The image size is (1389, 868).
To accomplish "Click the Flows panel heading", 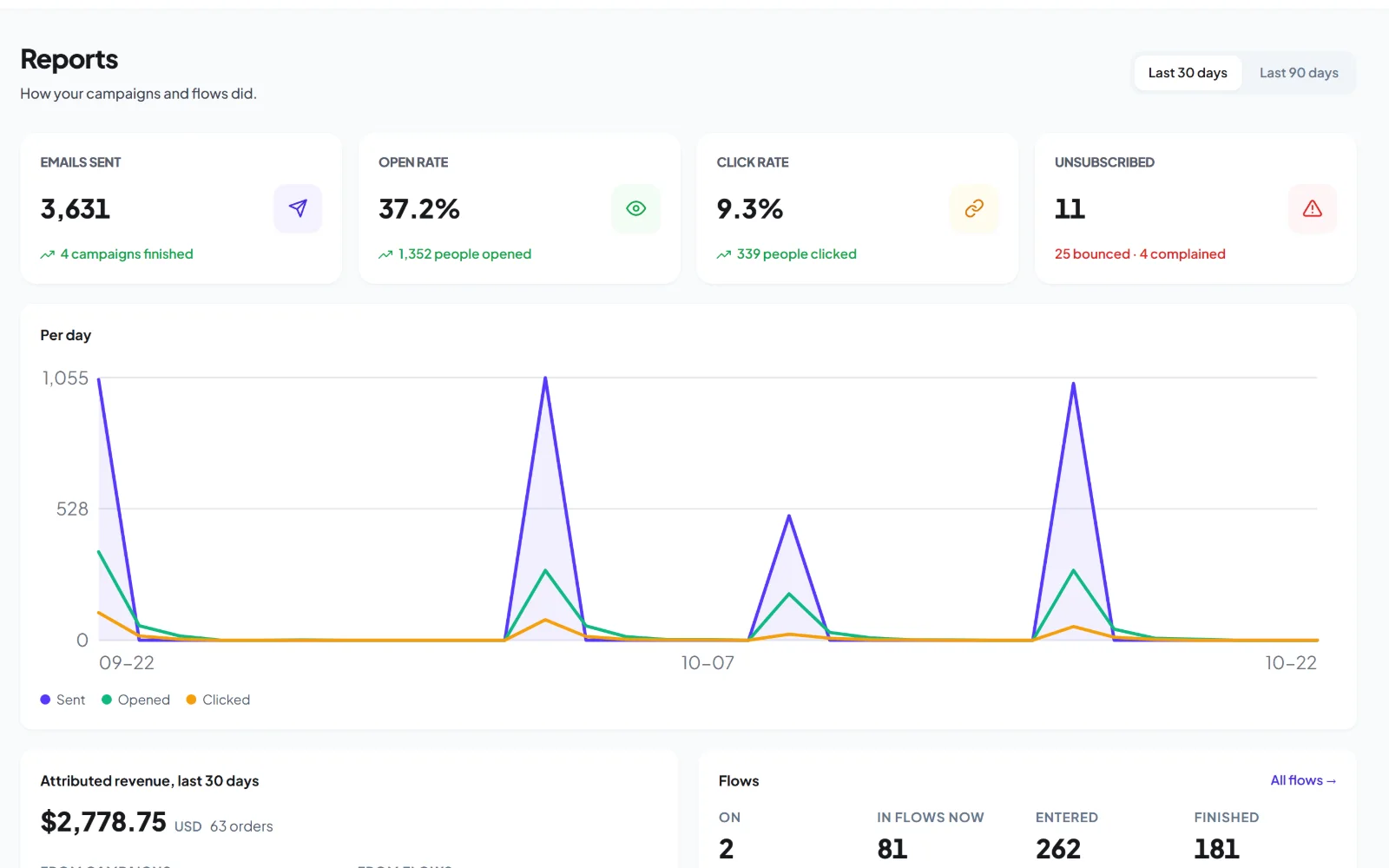I will 739,781.
